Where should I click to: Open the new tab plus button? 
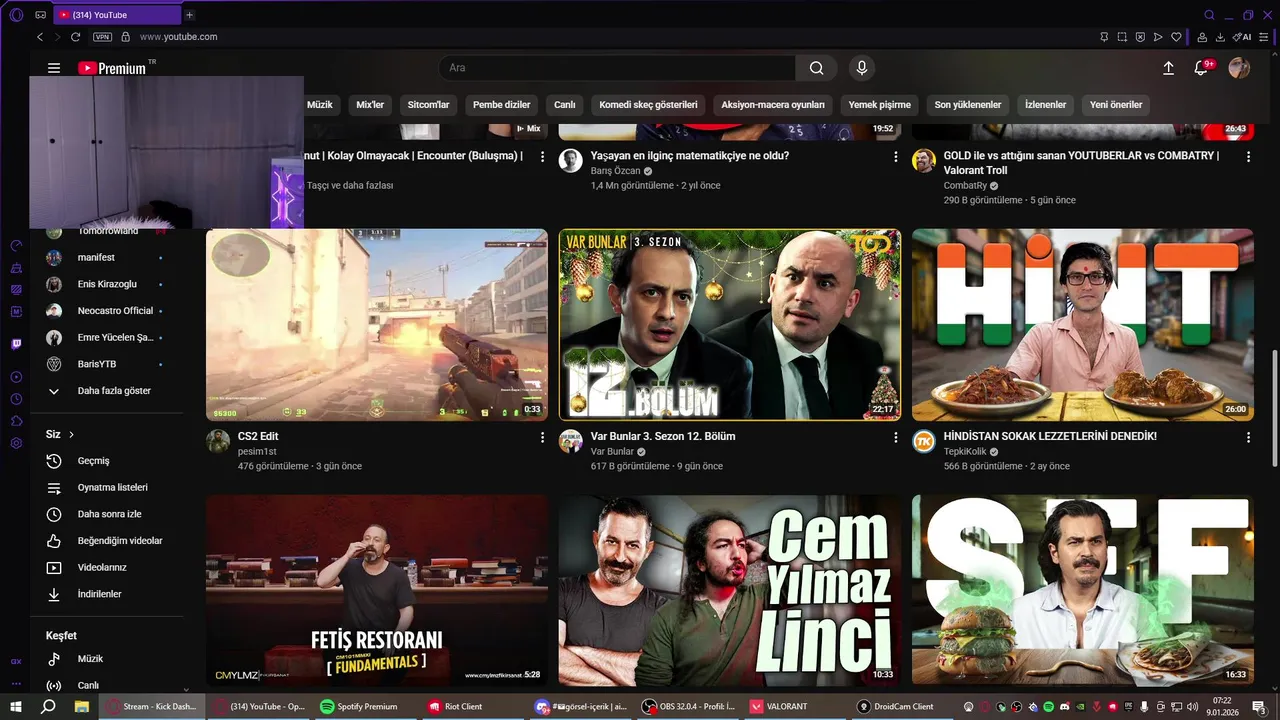click(189, 15)
